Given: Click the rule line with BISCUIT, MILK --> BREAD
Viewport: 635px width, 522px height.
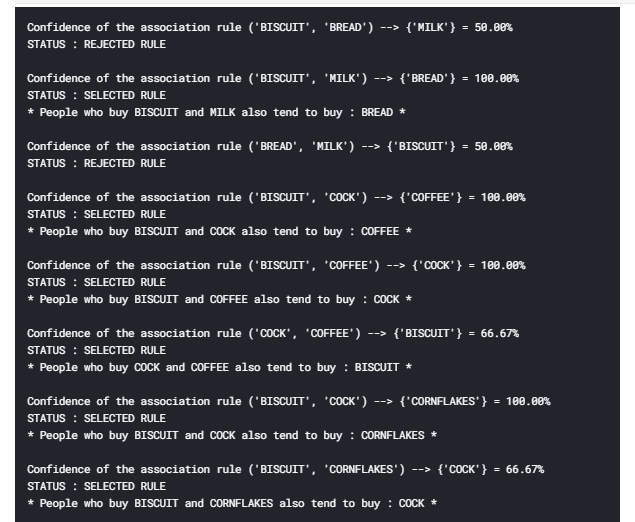Looking at the screenshot, I should 272,78.
